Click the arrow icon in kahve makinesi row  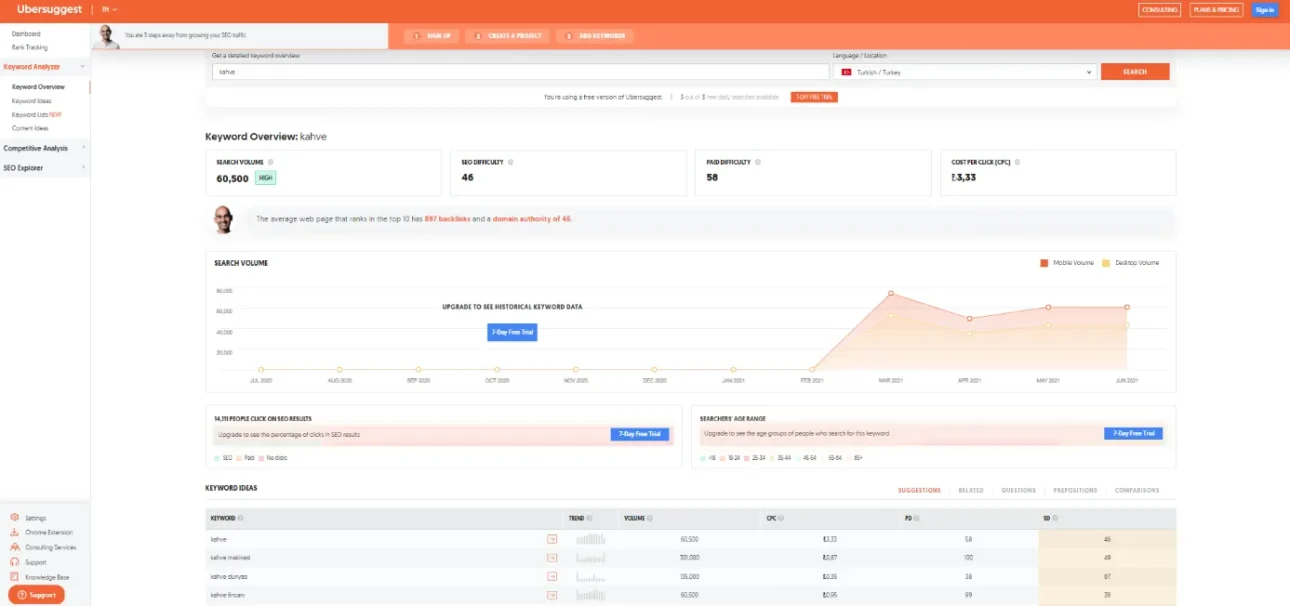click(551, 557)
